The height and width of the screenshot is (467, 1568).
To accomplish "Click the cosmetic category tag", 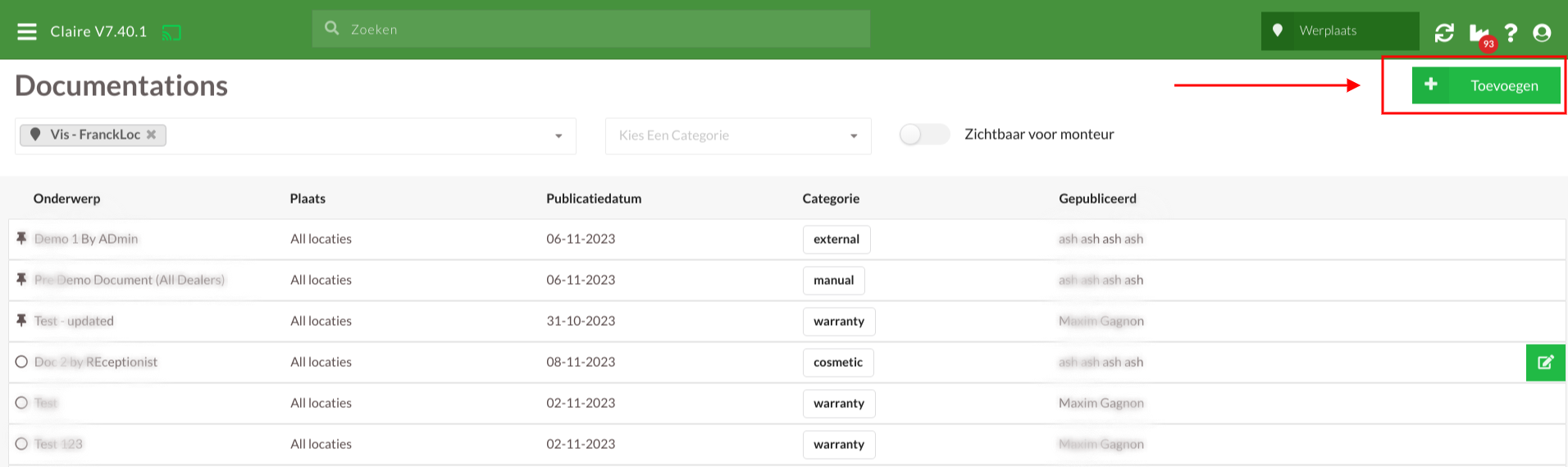I will click(x=838, y=362).
